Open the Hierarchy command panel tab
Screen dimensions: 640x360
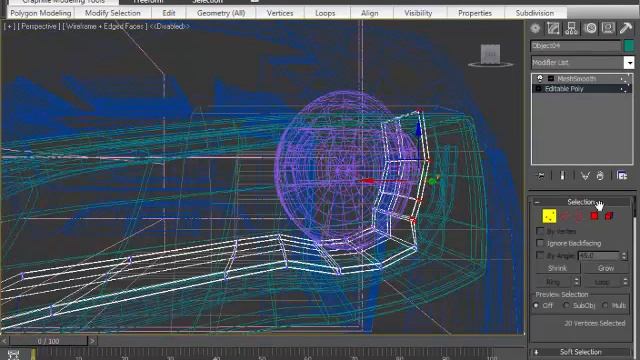click(x=571, y=28)
